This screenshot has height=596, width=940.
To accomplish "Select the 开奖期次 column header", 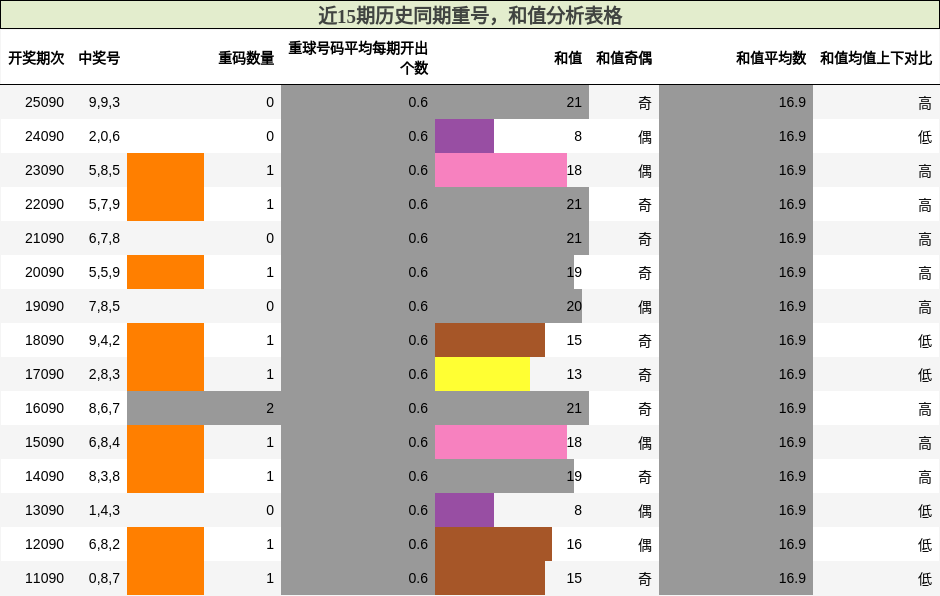I will point(35,57).
